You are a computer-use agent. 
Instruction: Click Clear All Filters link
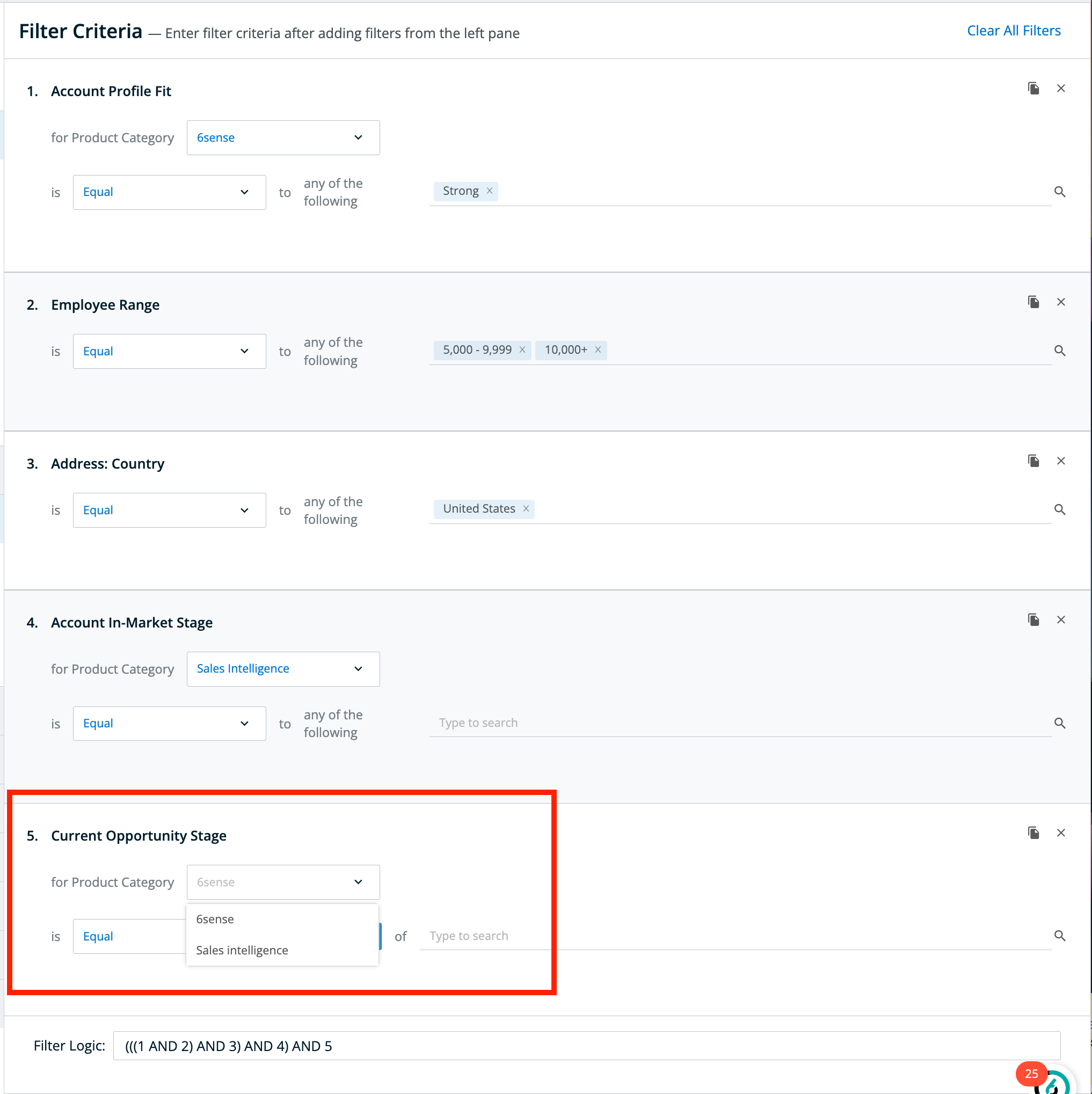pos(1013,31)
